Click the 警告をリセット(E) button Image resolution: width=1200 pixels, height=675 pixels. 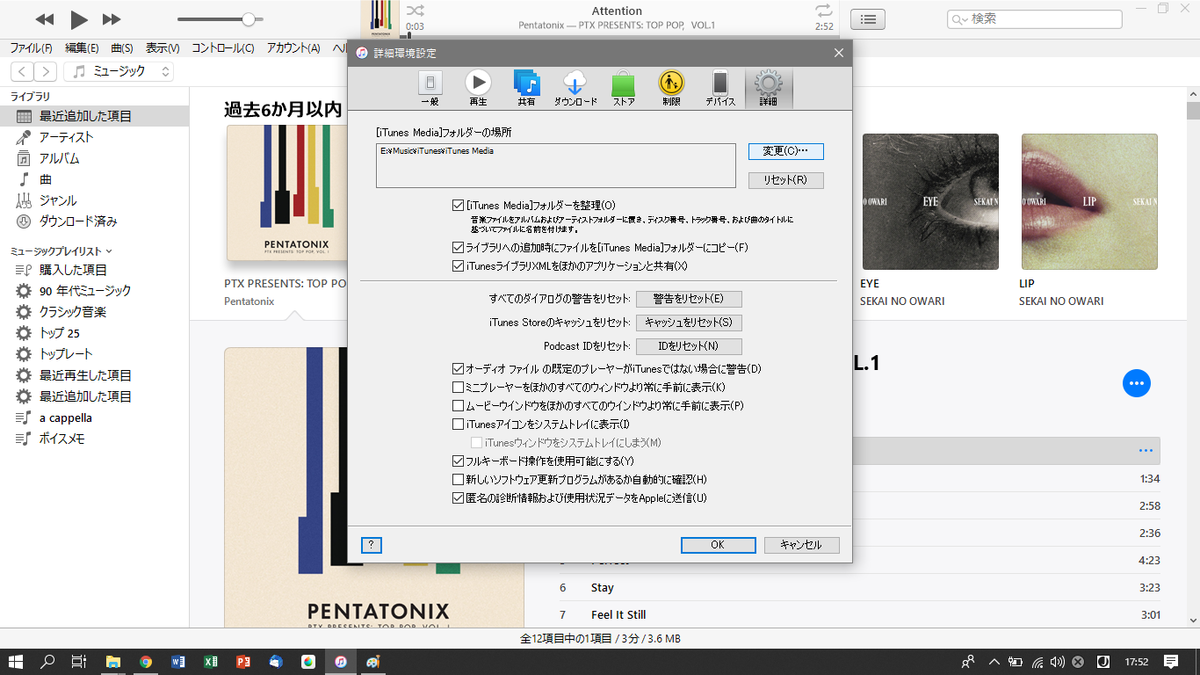[689, 299]
